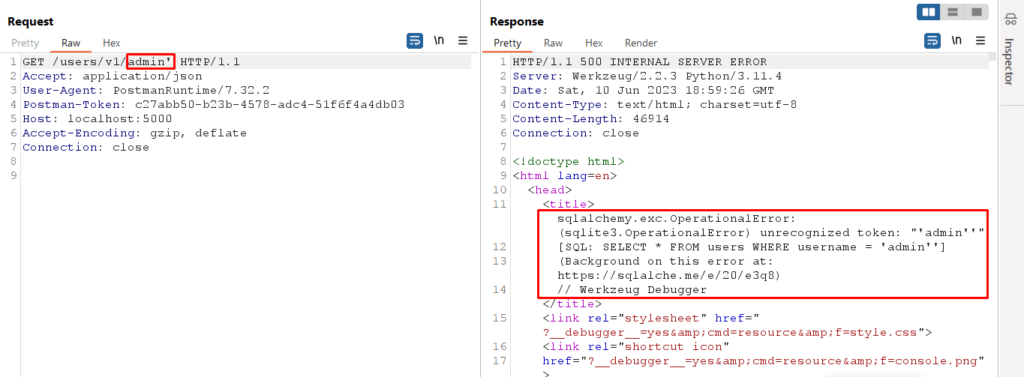Screen dimensions: 1024x377
Task: Open the Request panel hamburger menu
Action: tap(463, 41)
